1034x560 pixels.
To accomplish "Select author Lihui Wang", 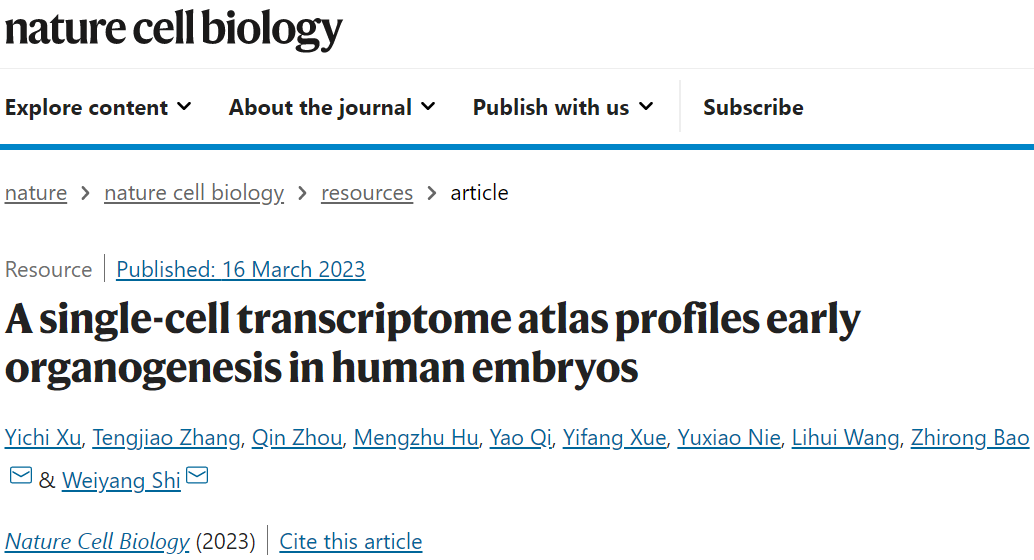I will pos(845,438).
